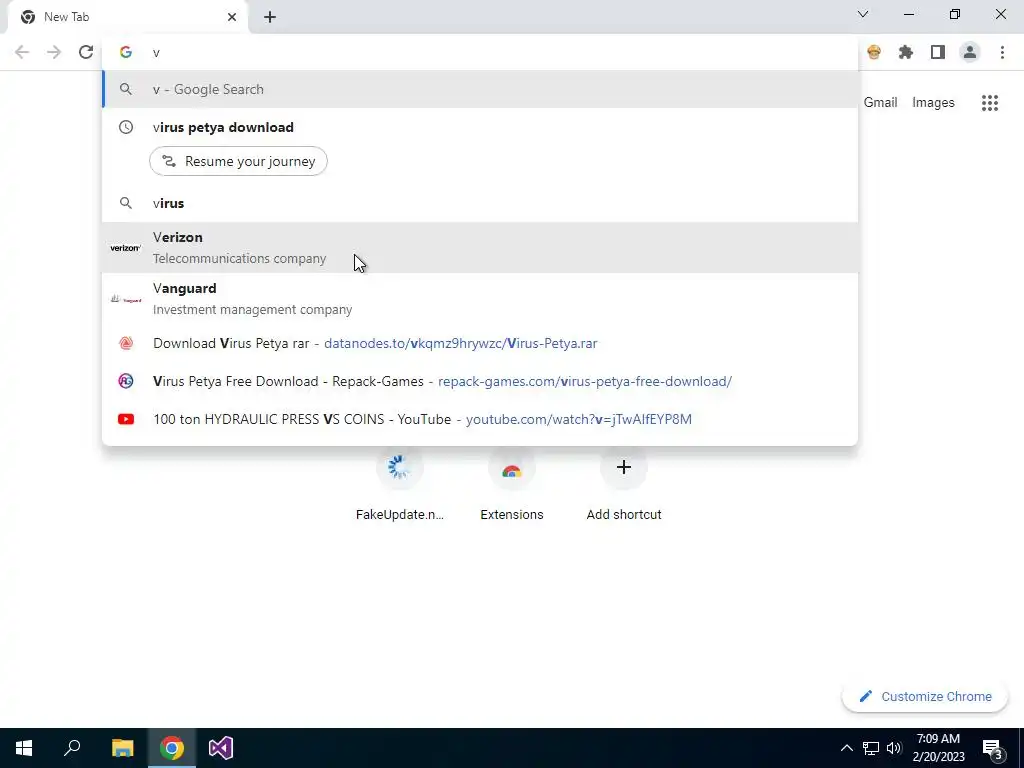This screenshot has width=1024, height=768.
Task: Open Chrome's three-dot menu
Action: [1002, 52]
